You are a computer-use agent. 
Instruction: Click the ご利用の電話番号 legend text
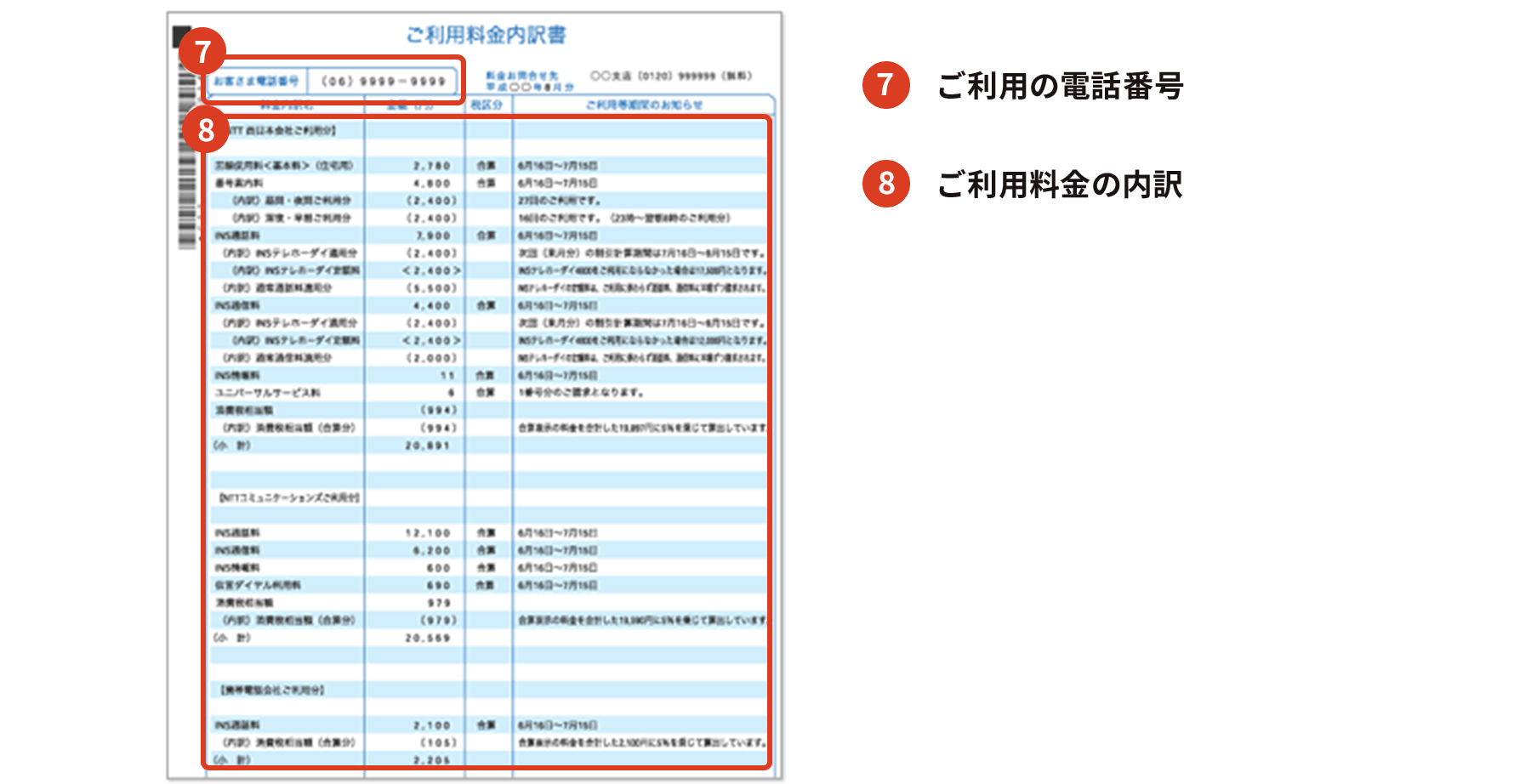[1061, 86]
